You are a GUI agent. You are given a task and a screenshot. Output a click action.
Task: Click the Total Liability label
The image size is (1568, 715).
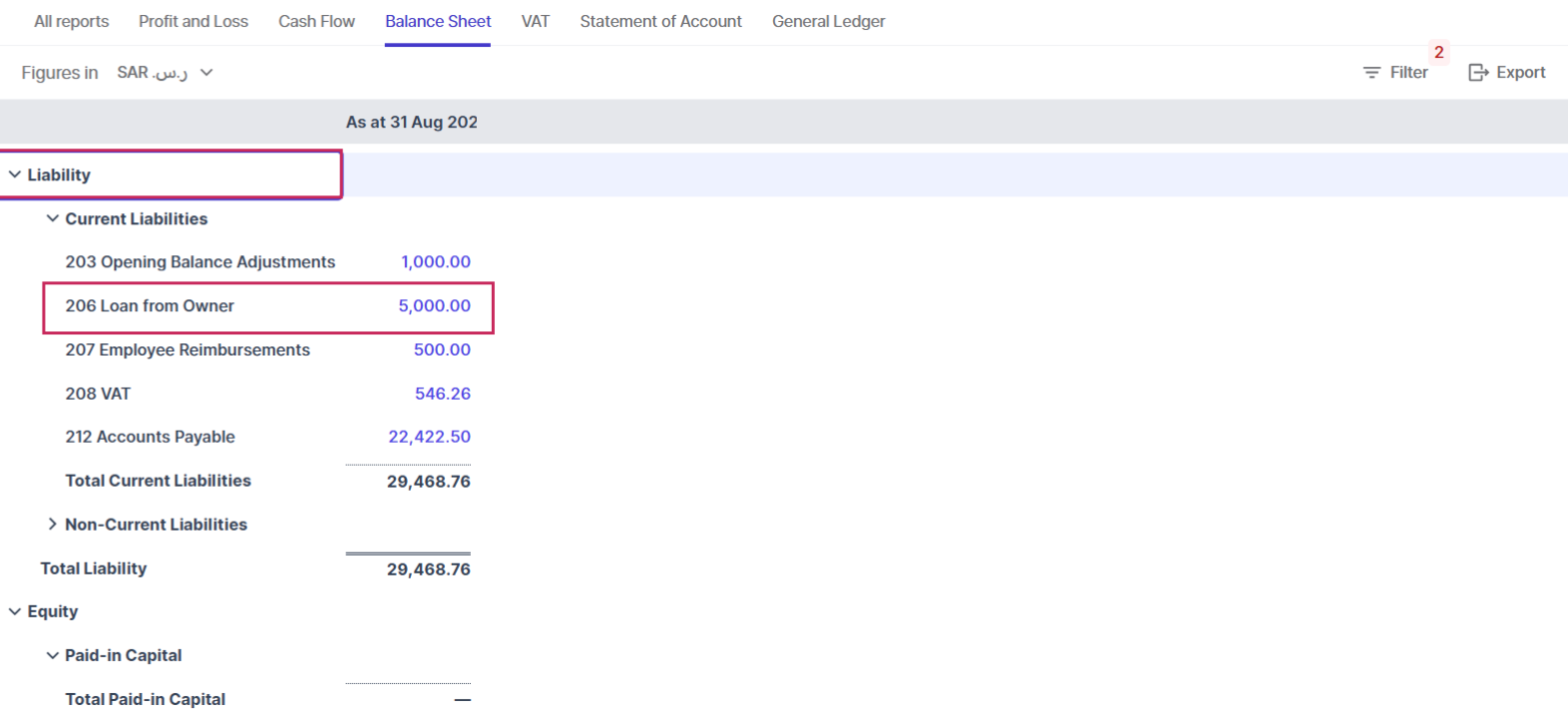(x=94, y=568)
